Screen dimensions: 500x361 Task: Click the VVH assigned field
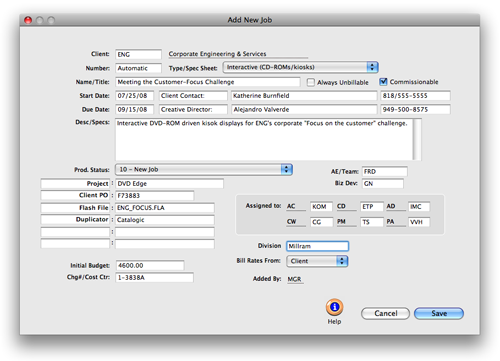(419, 222)
